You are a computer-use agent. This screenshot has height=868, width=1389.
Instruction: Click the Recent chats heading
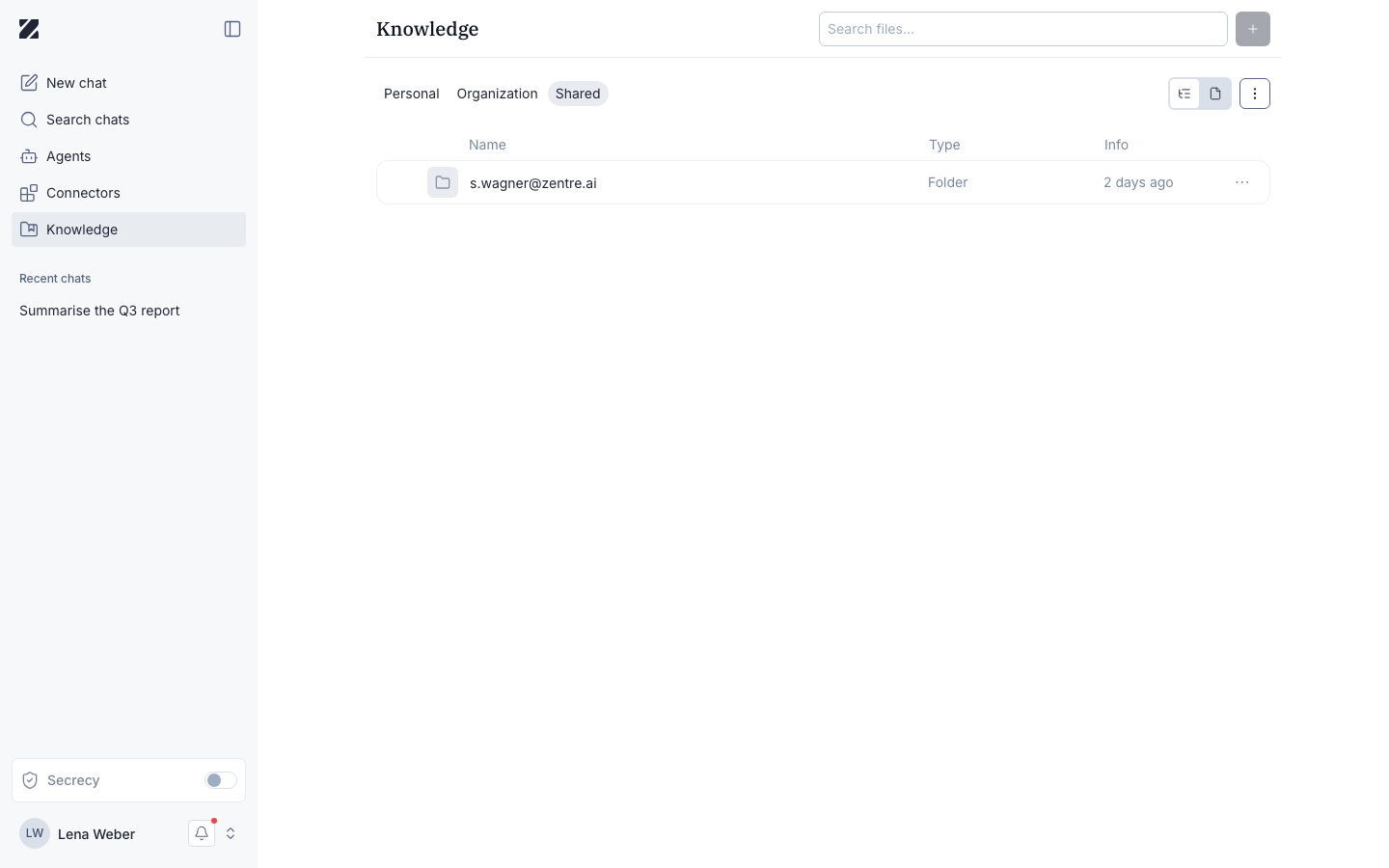pos(55,279)
